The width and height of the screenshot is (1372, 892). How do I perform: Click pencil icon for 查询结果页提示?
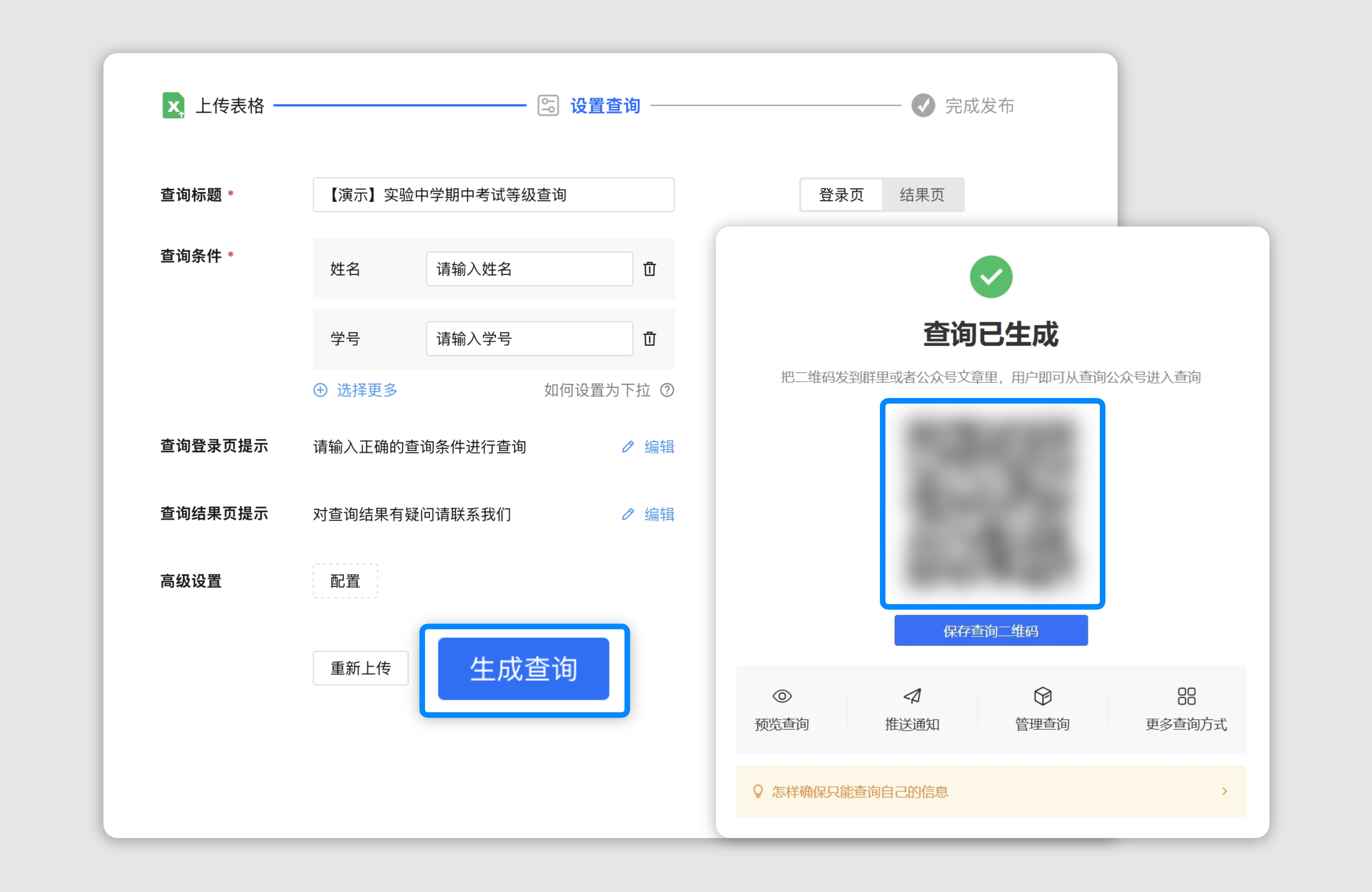tap(628, 515)
